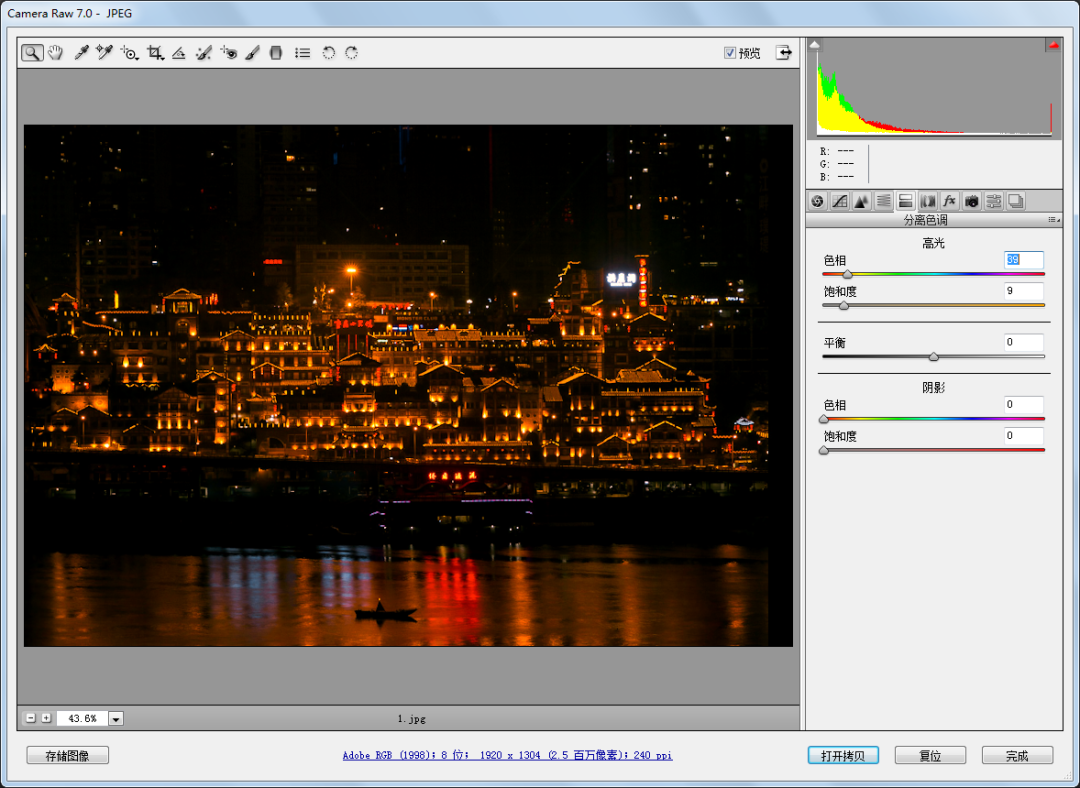Choose the Red Eye Removal tool
Screen dimensions: 1080x788
click(x=229, y=52)
